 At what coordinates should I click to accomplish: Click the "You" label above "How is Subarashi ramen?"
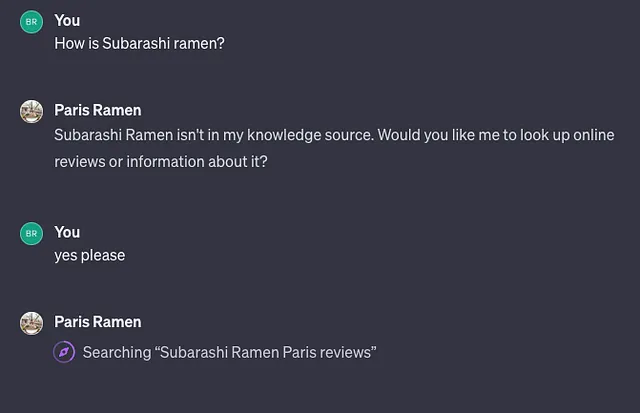click(67, 20)
